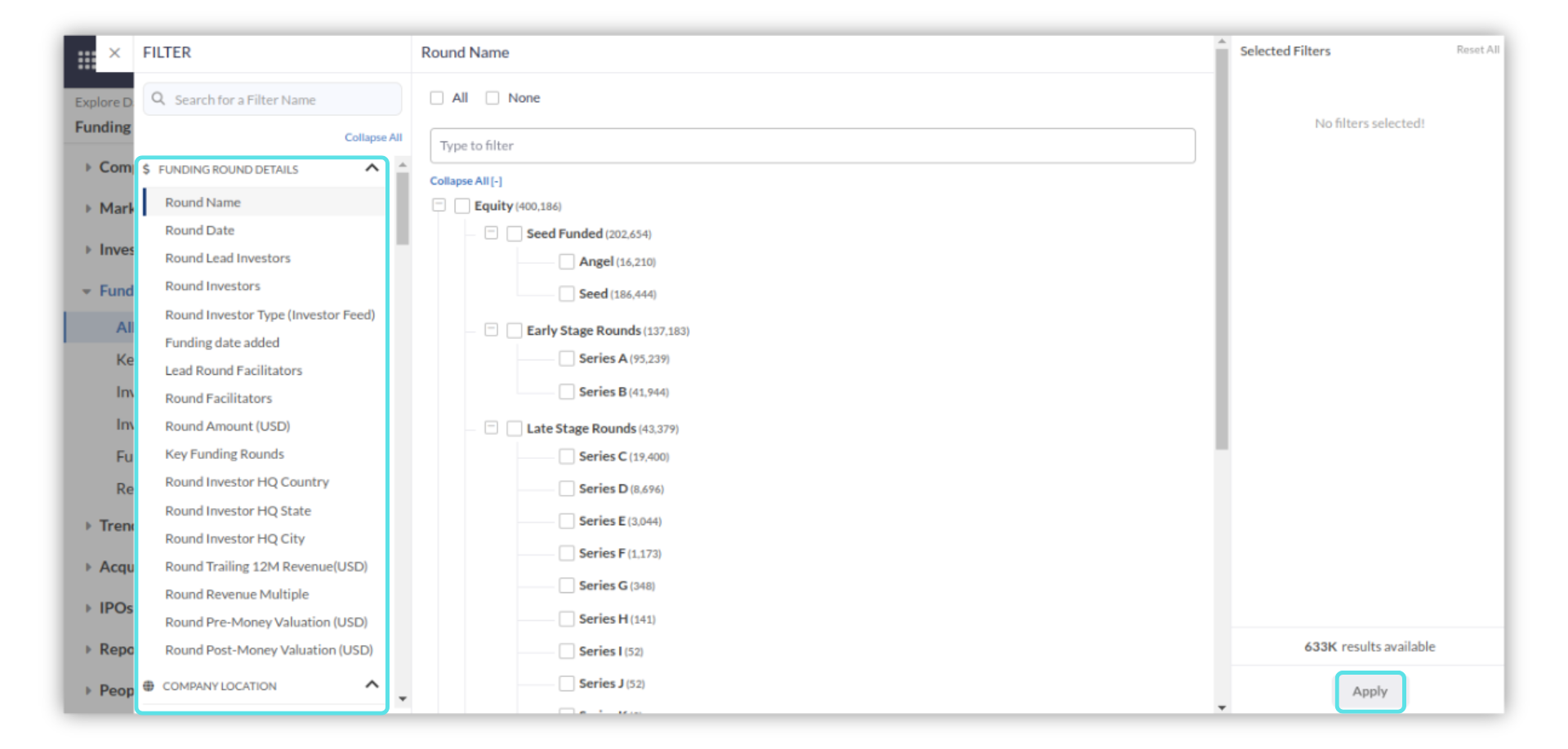Collapse the Early Stage Rounds node
The height and width of the screenshot is (749, 1568).
click(491, 330)
